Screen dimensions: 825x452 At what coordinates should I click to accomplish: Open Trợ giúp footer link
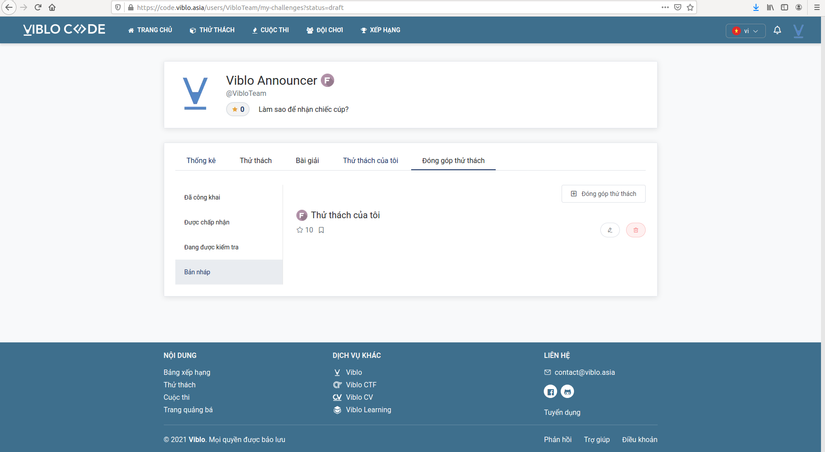(597, 439)
